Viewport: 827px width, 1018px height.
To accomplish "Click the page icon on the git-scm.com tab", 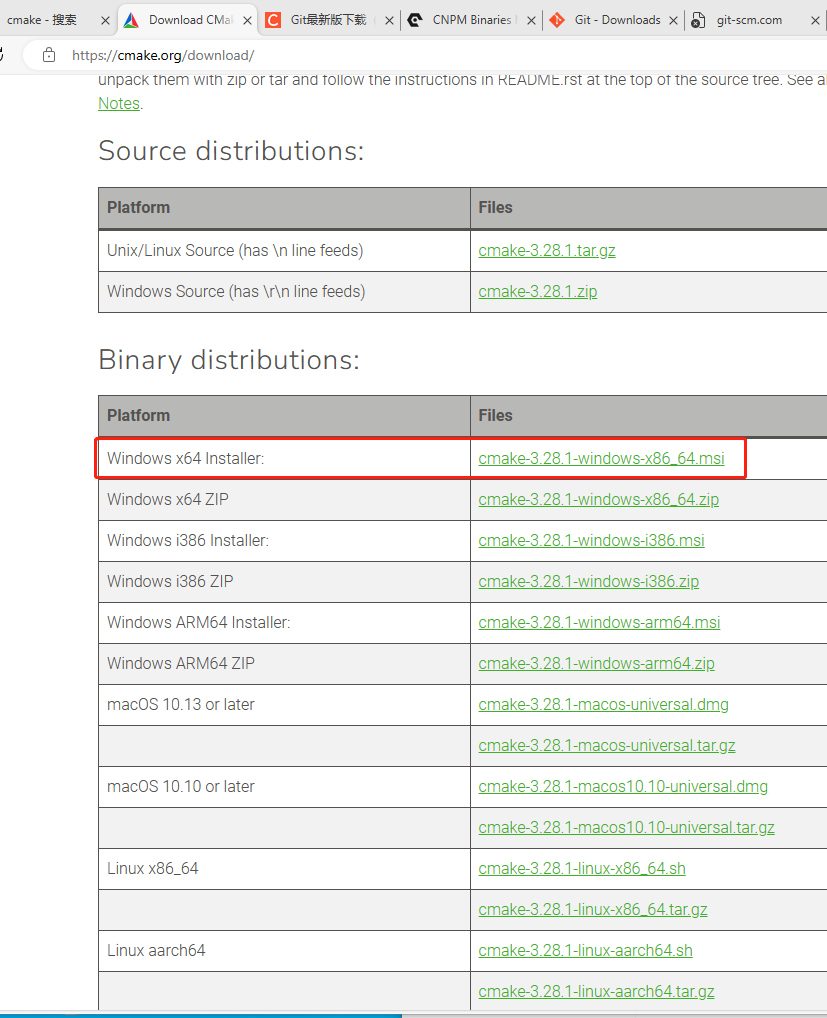I will pyautogui.click(x=697, y=19).
